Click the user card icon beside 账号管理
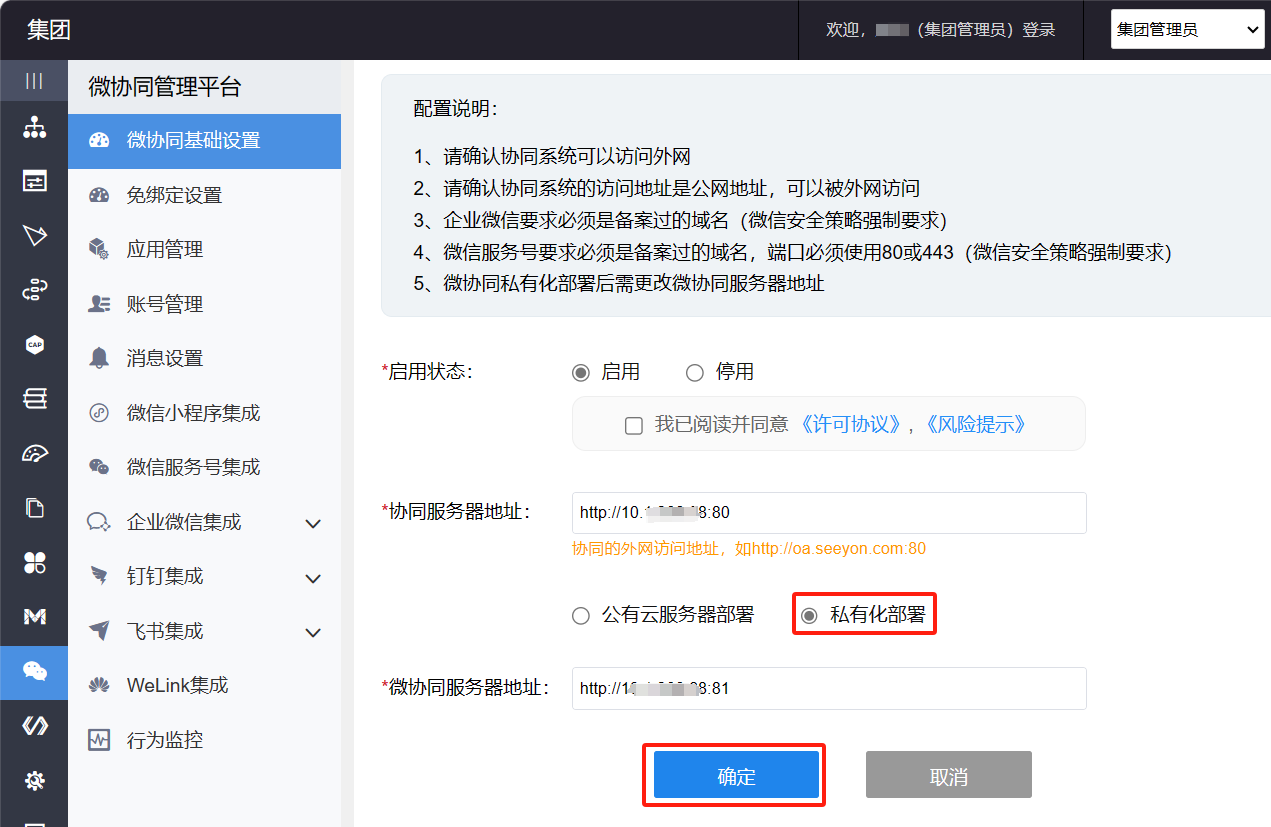 pos(99,304)
